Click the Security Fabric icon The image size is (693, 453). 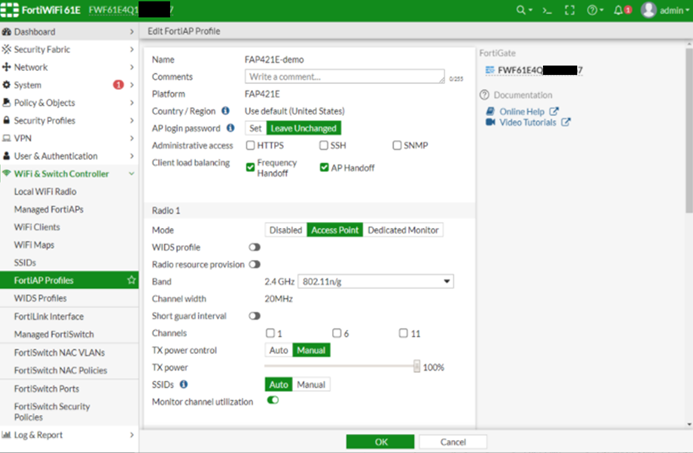click(x=7, y=49)
